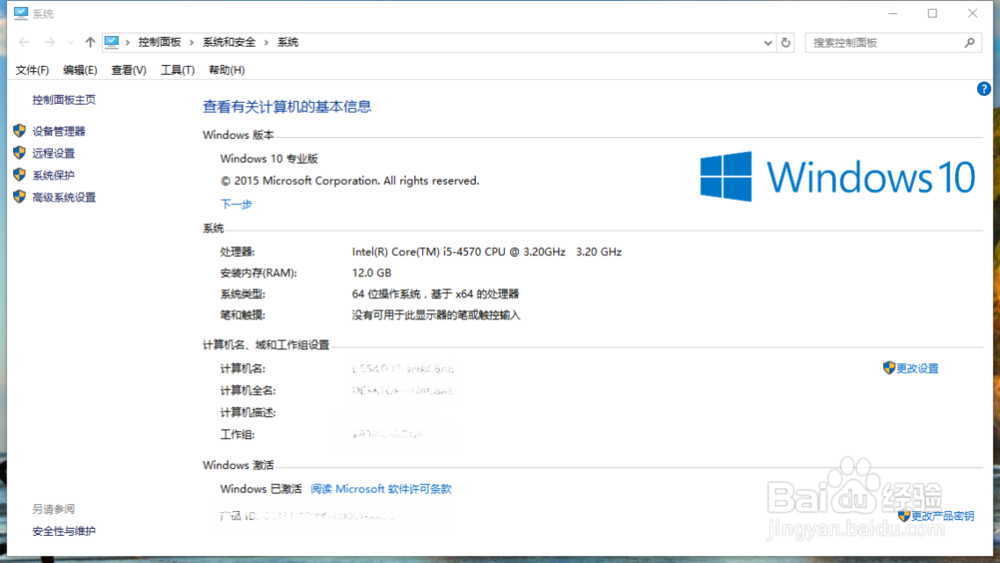Refresh the System page

(786, 43)
